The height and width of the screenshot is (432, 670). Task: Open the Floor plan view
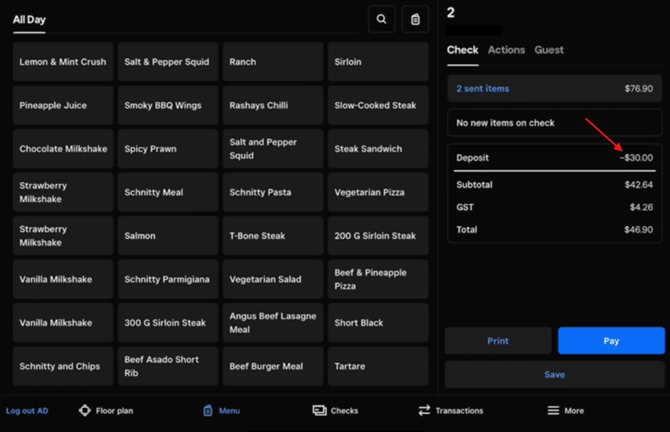[106, 410]
